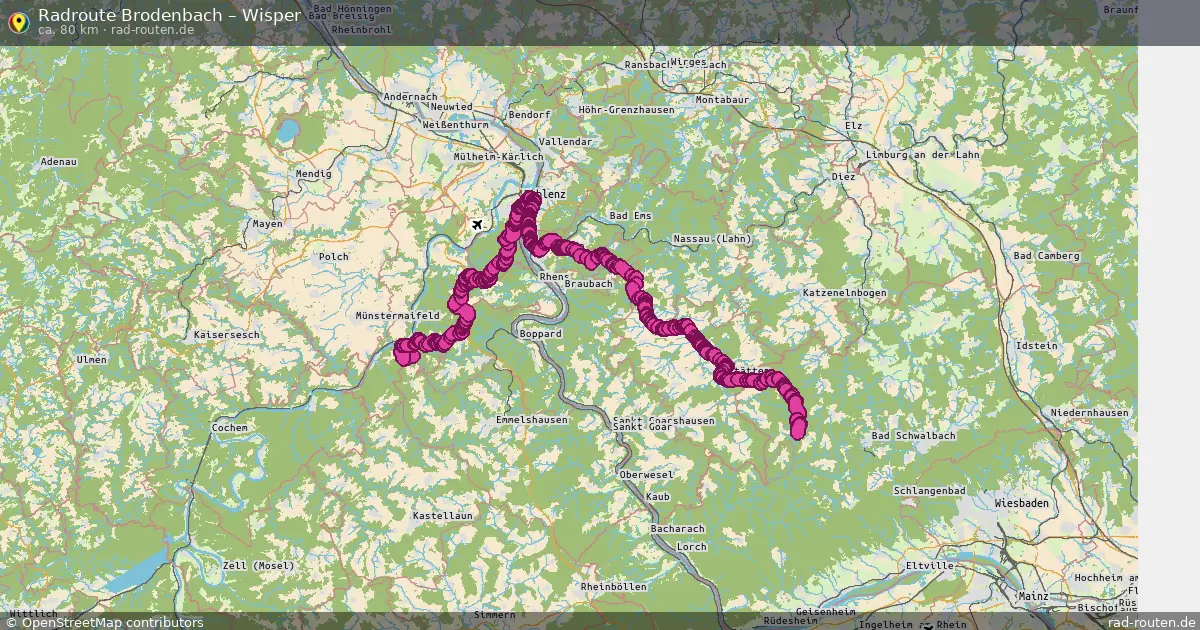Viewport: 1200px width, 630px height.
Task: Click the Ulmen town label
Action: click(x=91, y=359)
